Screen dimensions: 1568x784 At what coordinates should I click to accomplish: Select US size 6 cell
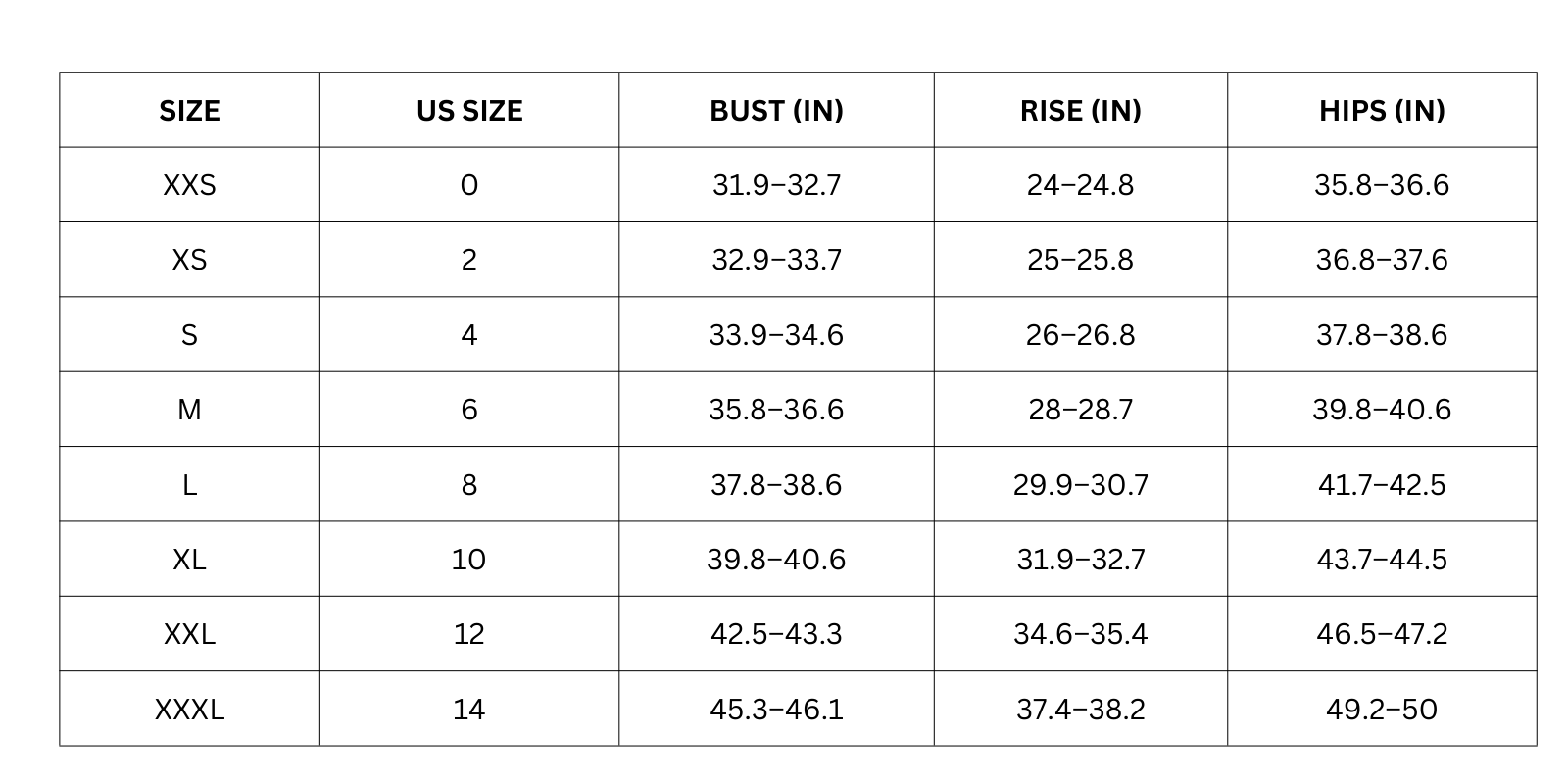coord(469,409)
